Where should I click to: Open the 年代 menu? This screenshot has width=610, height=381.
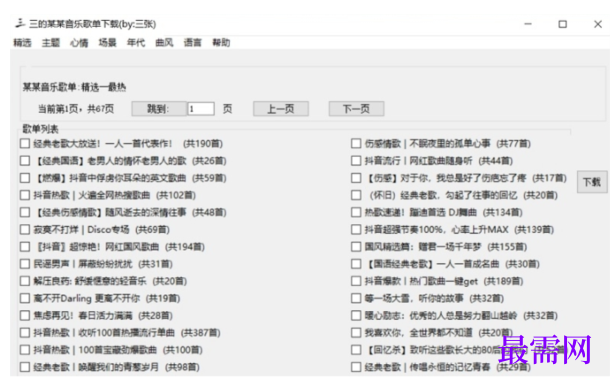point(136,42)
